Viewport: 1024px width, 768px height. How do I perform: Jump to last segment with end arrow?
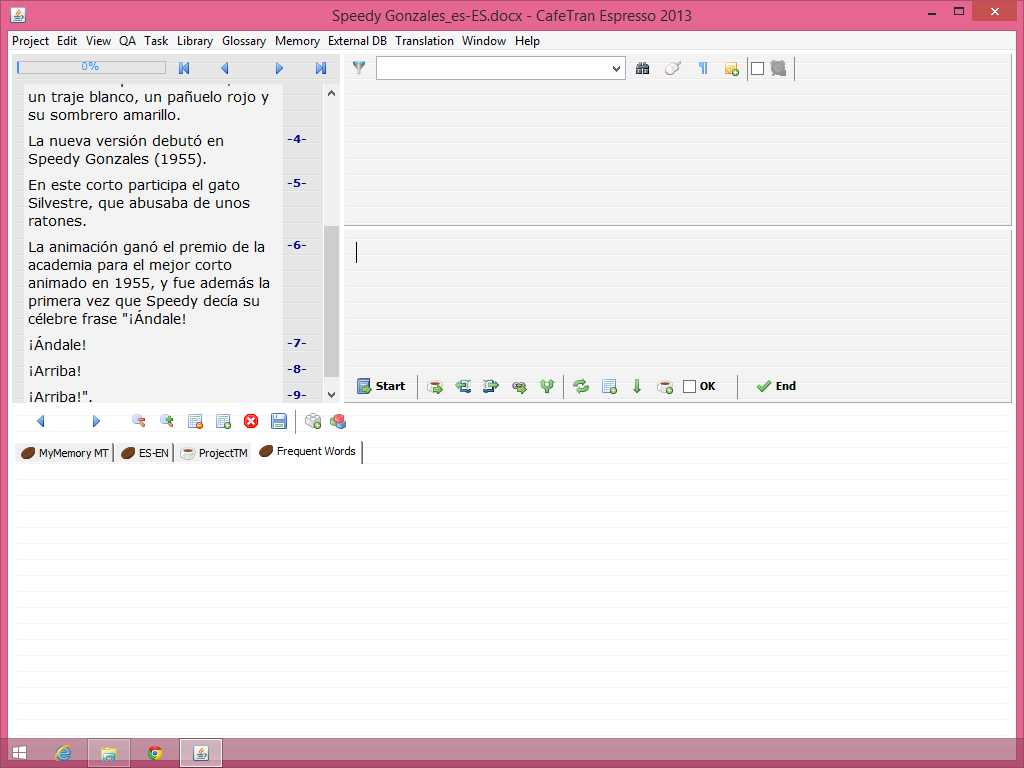(321, 68)
